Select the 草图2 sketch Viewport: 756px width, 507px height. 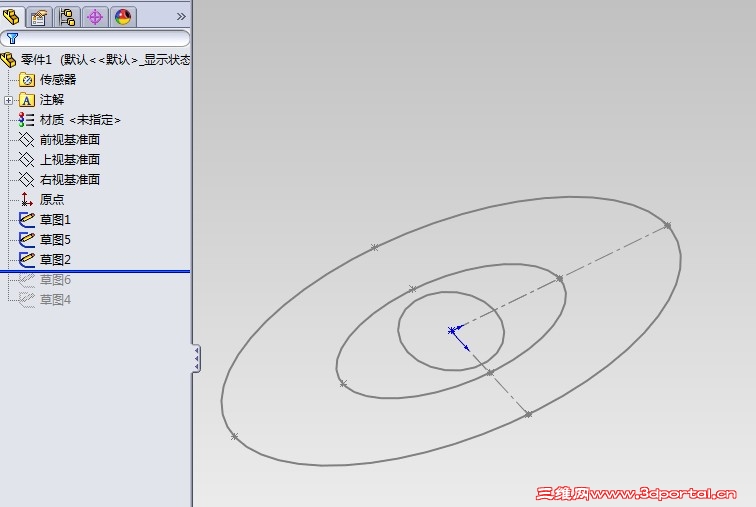click(55, 260)
